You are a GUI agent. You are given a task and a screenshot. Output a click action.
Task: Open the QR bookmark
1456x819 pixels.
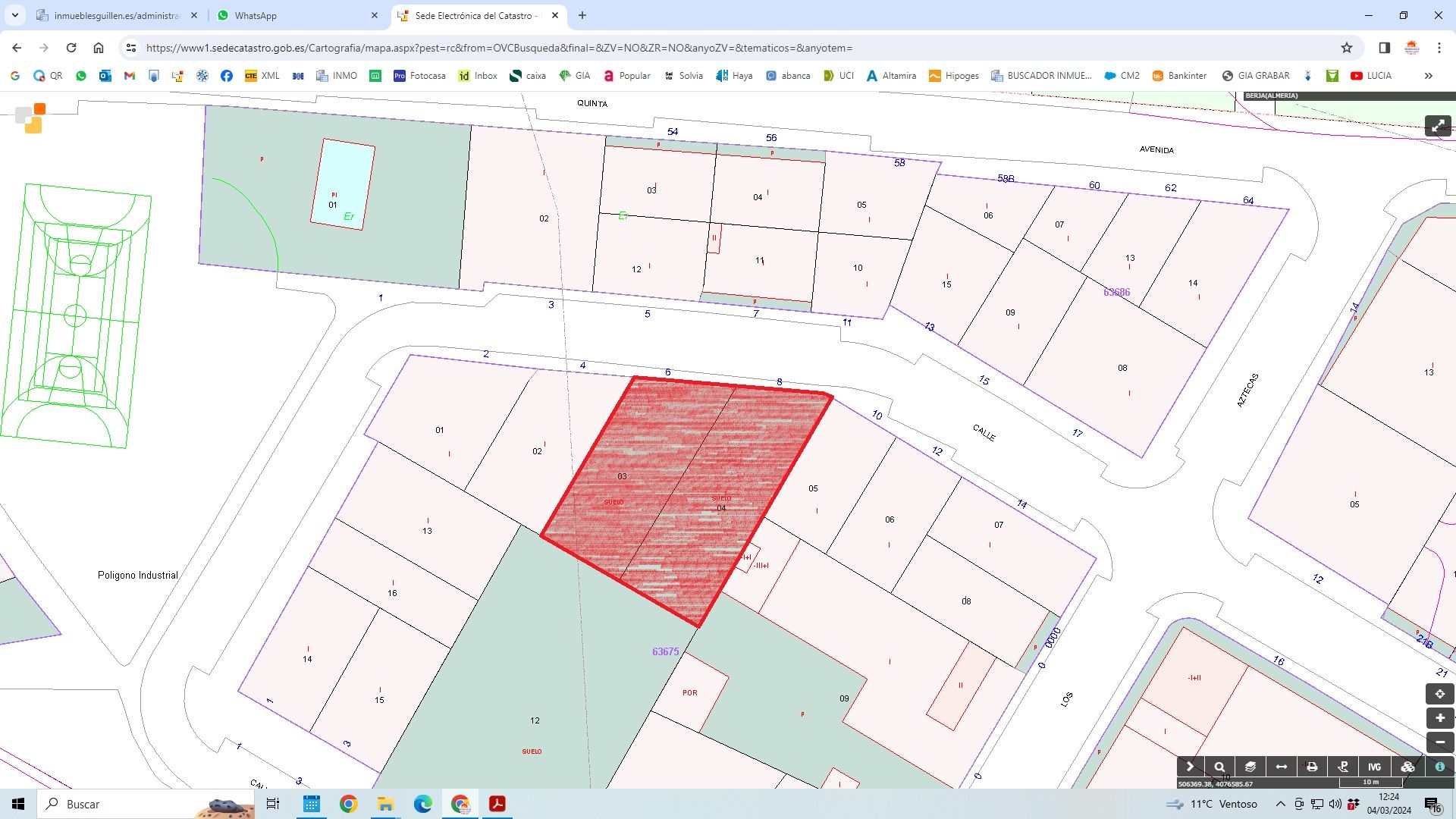pyautogui.click(x=48, y=76)
